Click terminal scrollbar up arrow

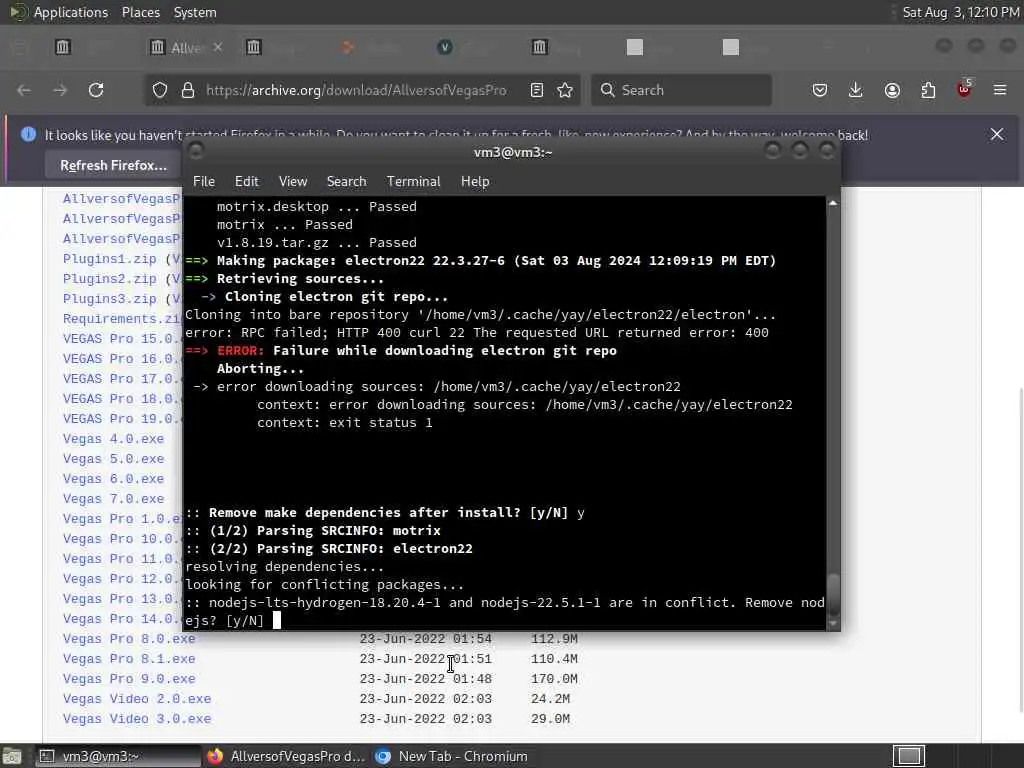(833, 203)
